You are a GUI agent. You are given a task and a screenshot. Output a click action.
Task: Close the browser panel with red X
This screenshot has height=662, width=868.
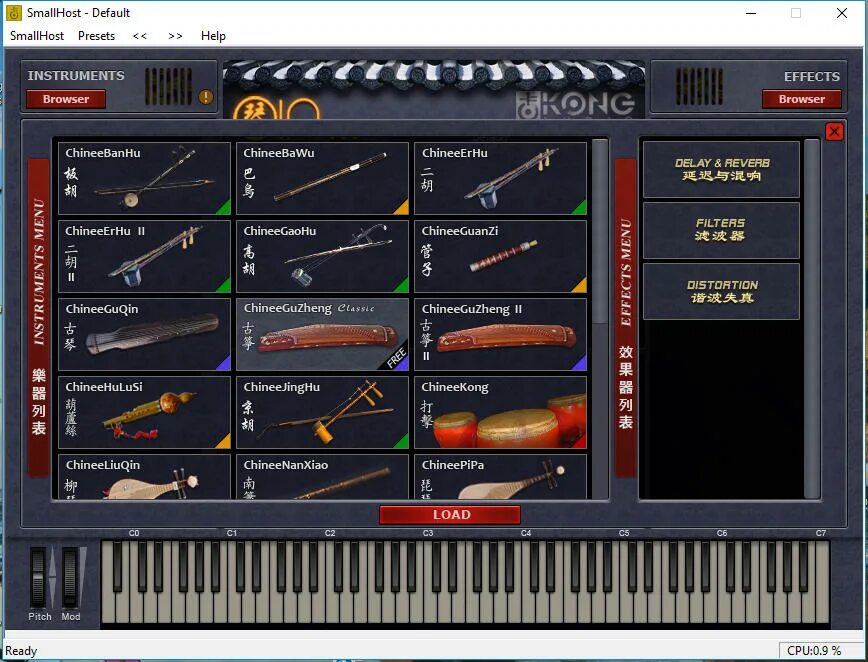click(x=834, y=132)
